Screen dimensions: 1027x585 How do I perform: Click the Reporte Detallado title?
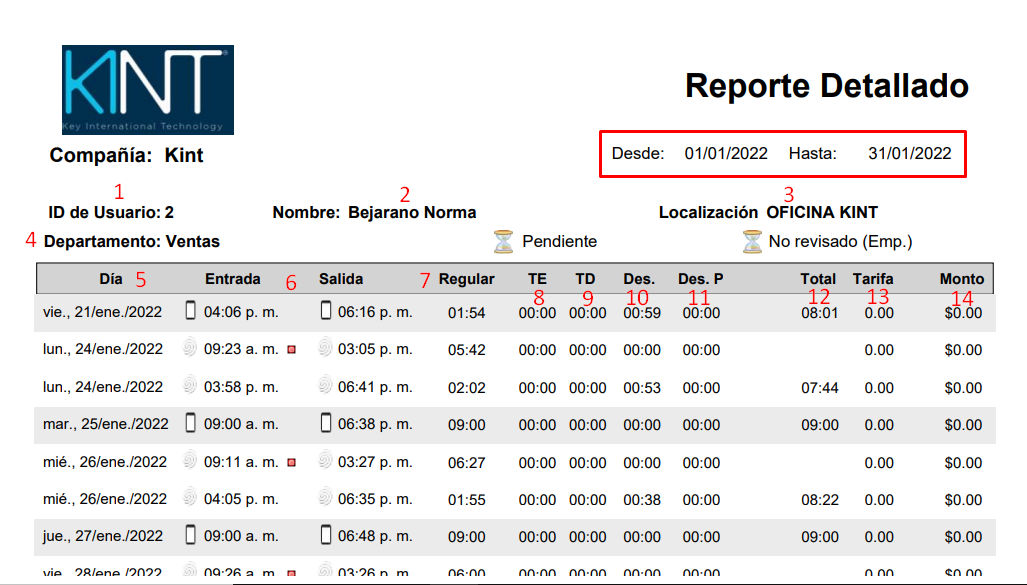pos(826,86)
